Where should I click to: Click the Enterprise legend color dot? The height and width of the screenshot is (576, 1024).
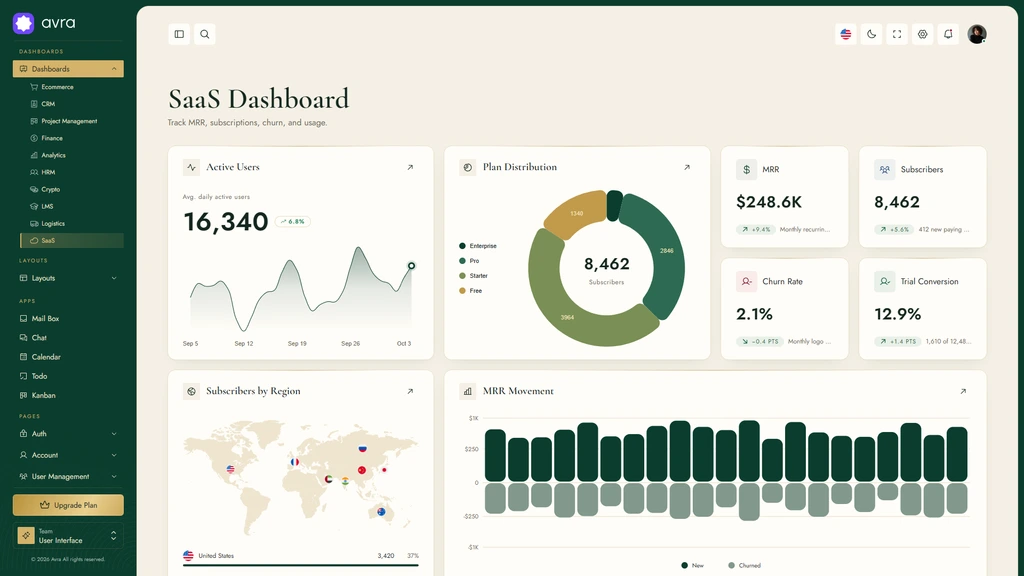(462, 246)
